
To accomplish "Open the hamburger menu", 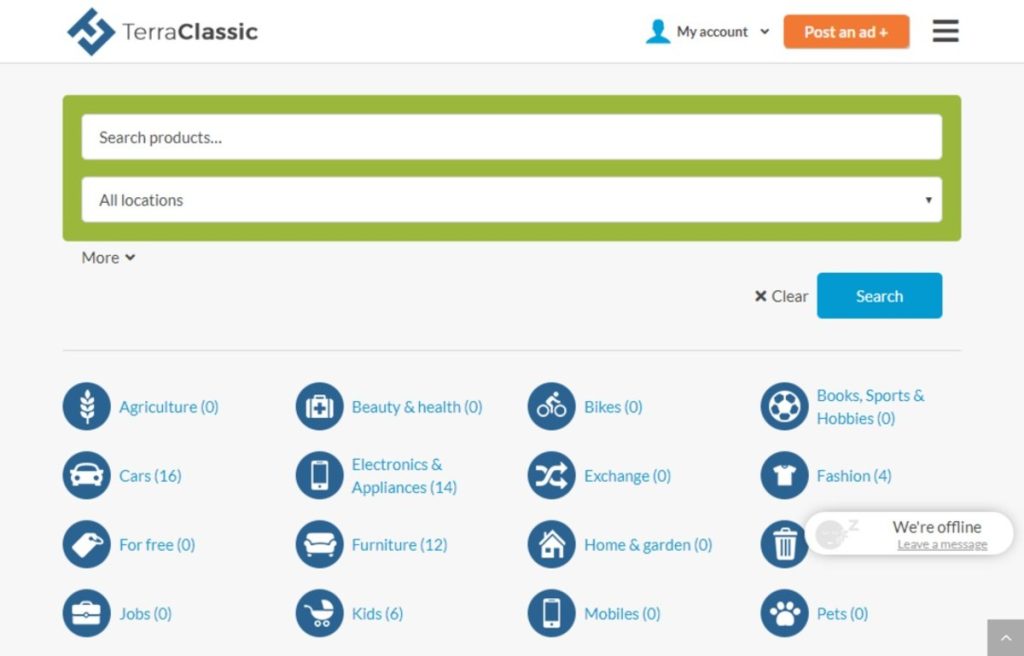I will 945,31.
